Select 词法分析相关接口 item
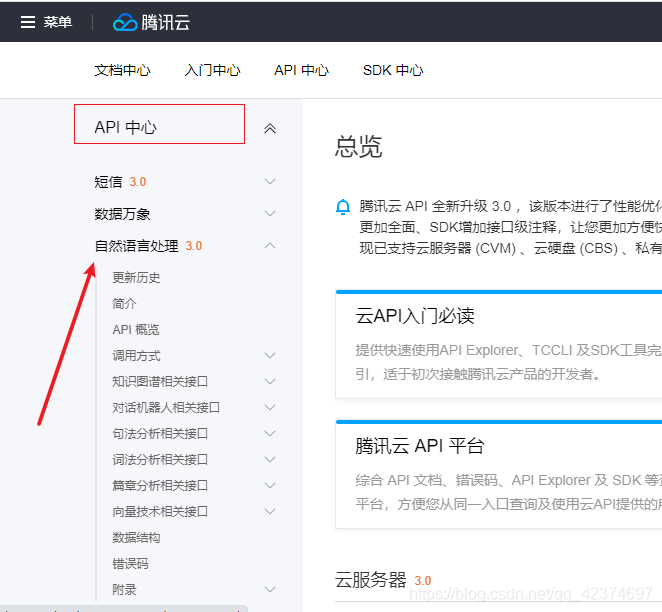Image resolution: width=662 pixels, height=612 pixels. 160,460
